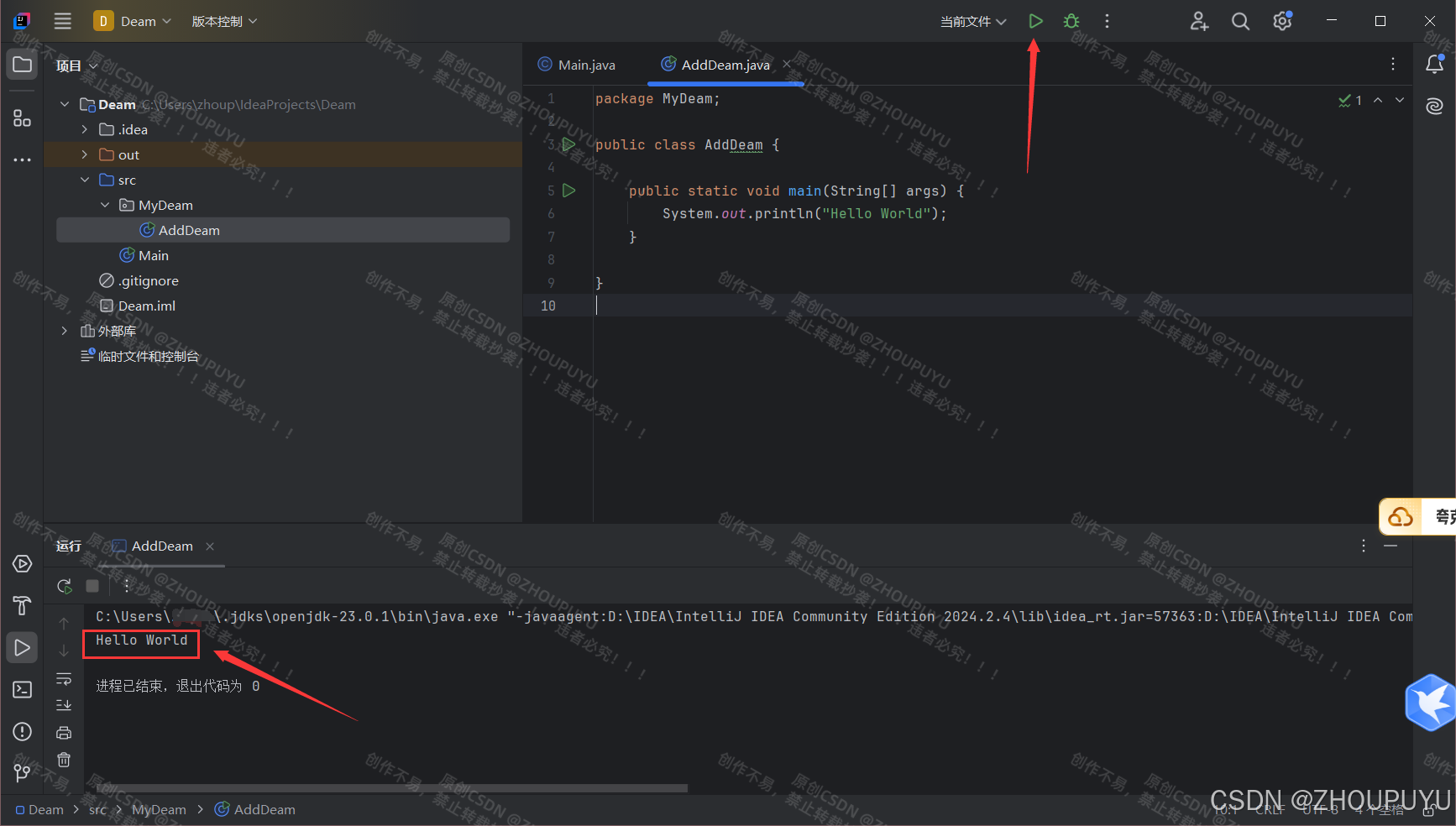Open the 项目 view dropdown

point(76,65)
